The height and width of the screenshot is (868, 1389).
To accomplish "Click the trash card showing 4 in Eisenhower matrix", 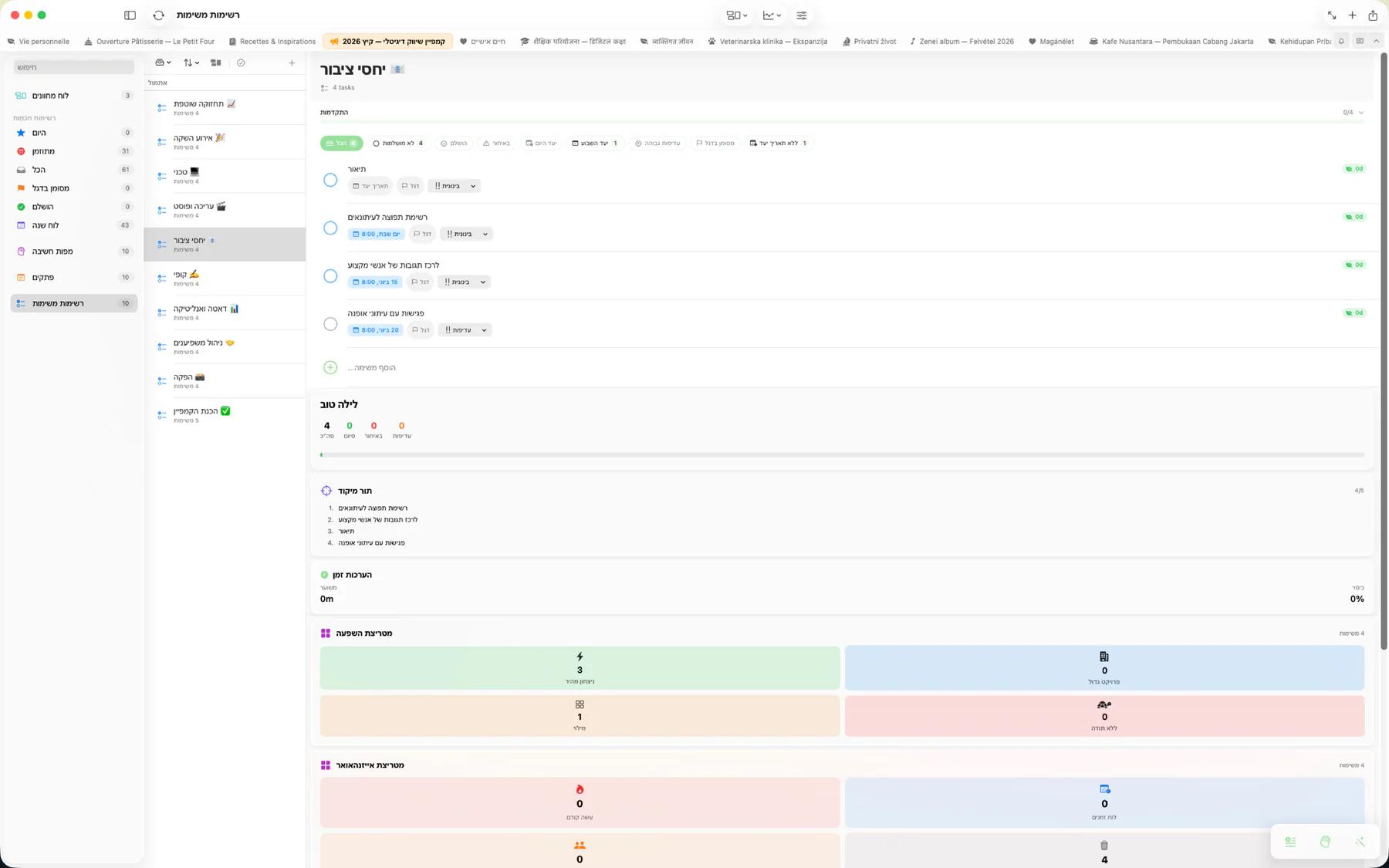I will (1104, 850).
